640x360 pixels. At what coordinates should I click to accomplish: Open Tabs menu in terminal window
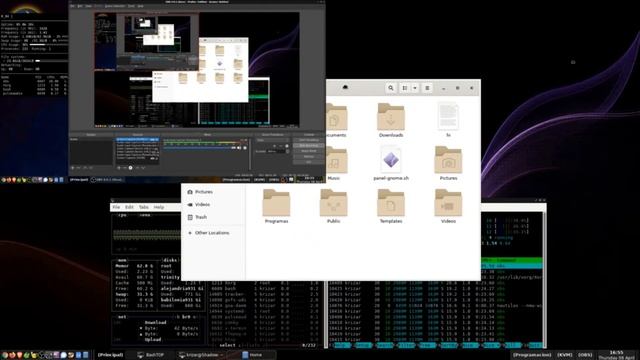(x=144, y=207)
